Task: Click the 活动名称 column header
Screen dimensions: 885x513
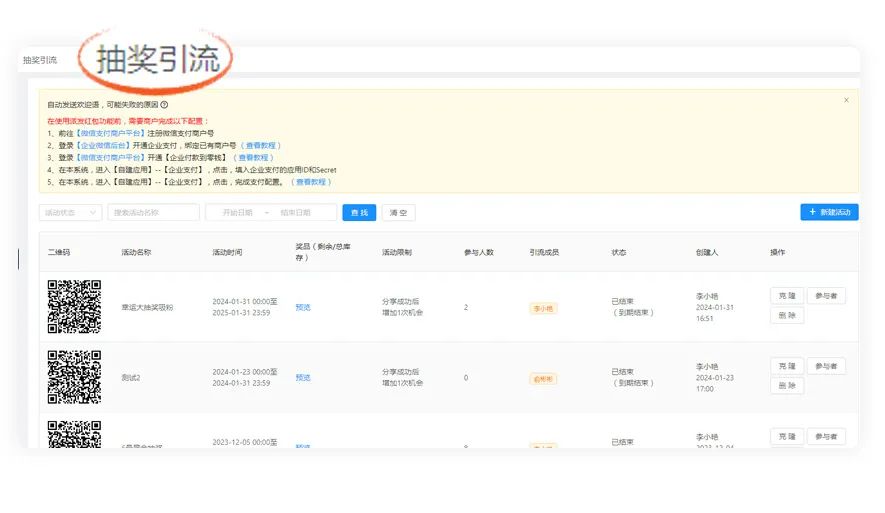Action: 136,252
